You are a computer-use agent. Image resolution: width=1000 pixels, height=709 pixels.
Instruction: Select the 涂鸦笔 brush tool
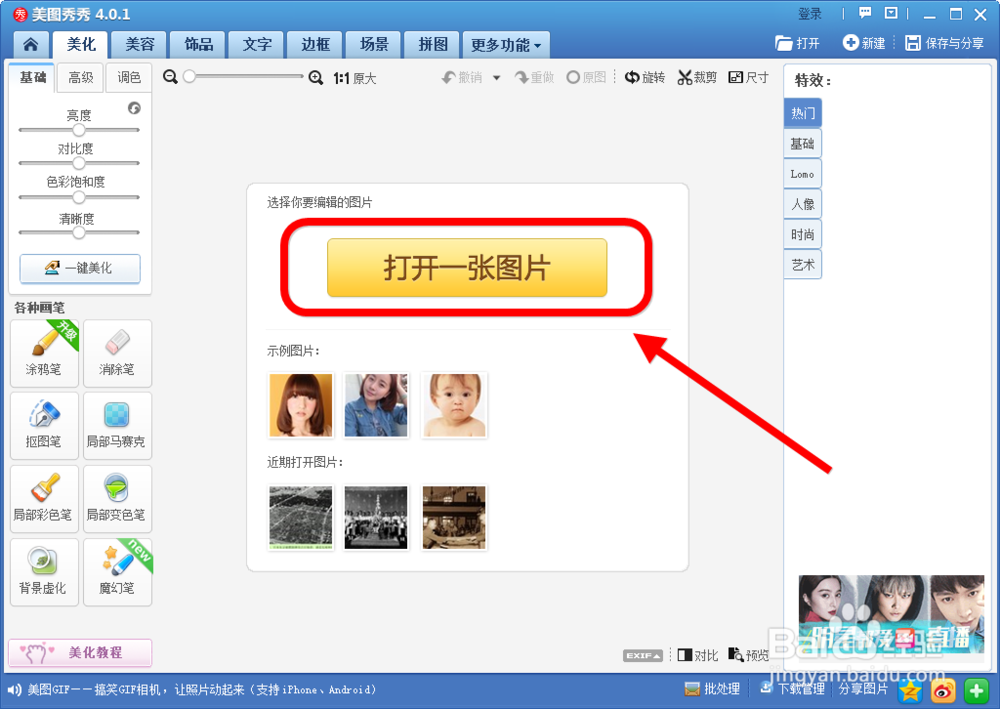[45, 353]
